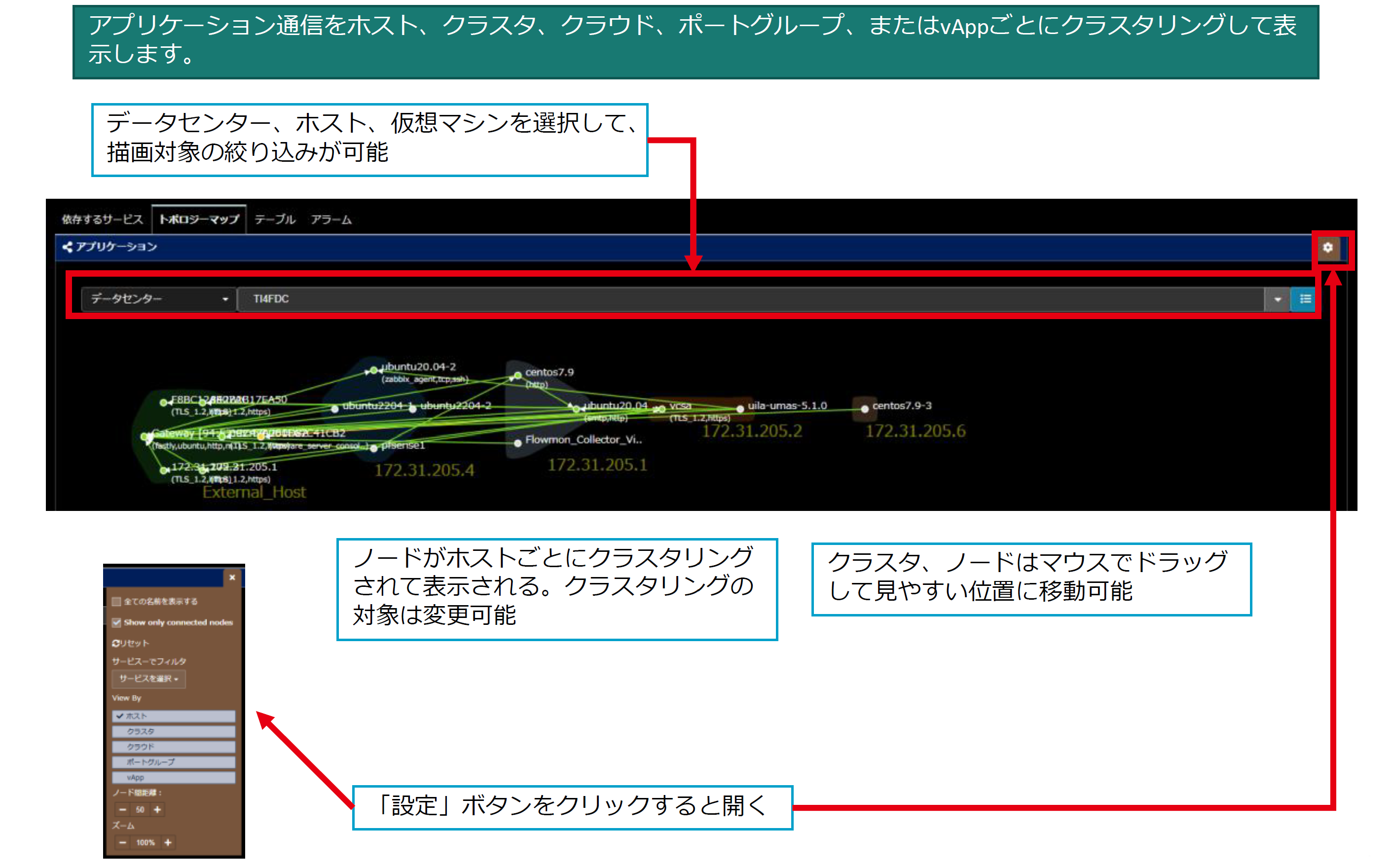This screenshot has height=868, width=1393.
Task: Click the TI4FDC selection field
Action: (751, 299)
